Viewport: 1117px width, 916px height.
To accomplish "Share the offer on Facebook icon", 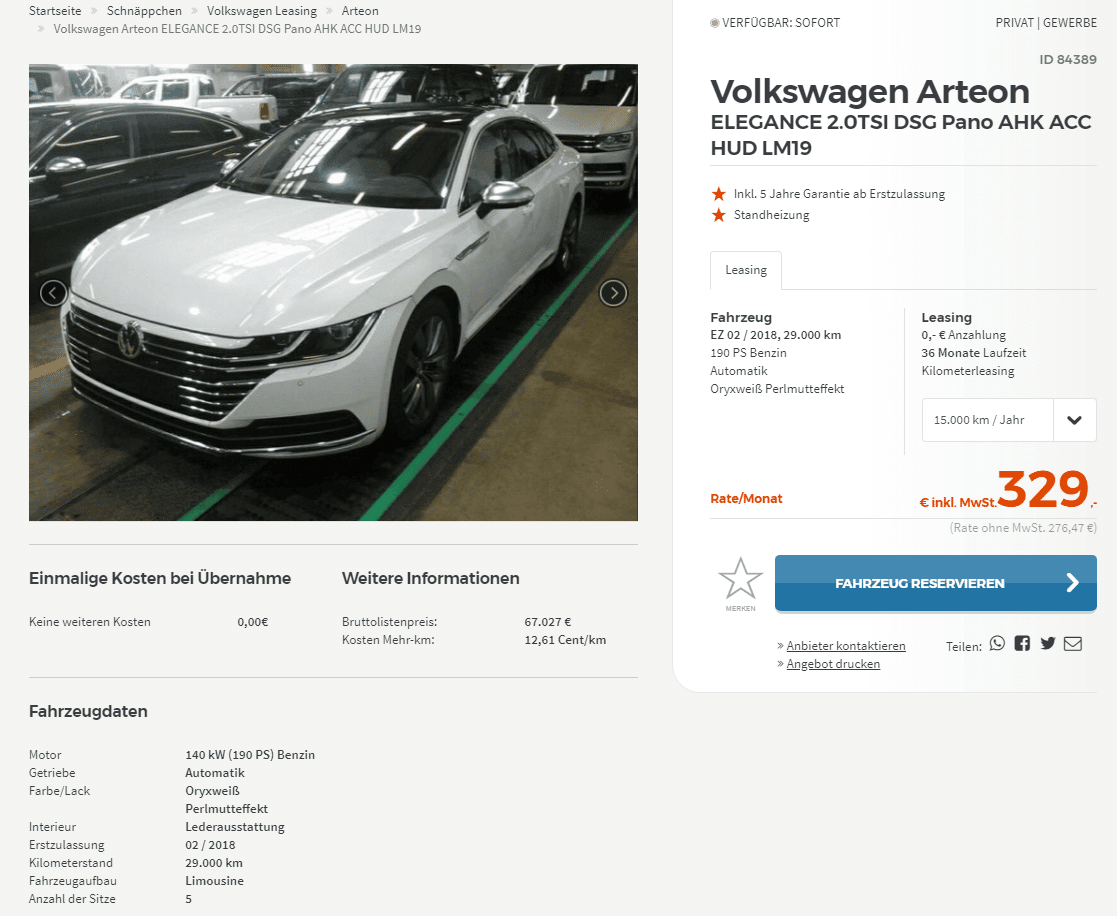I will [x=1022, y=644].
